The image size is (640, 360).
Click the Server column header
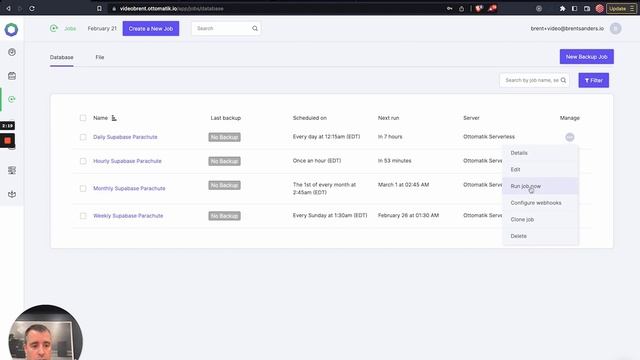pyautogui.click(x=471, y=118)
